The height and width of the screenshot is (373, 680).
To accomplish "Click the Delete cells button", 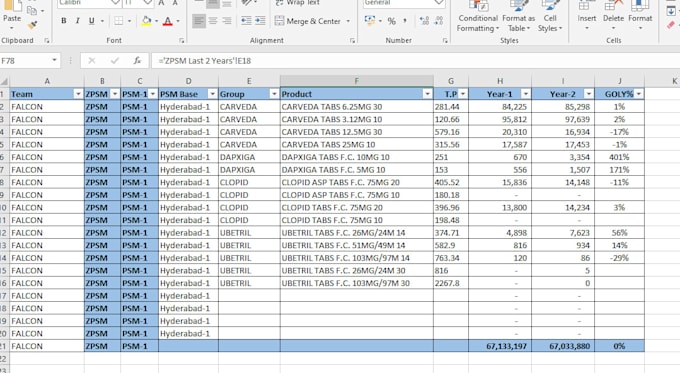I will (x=613, y=16).
